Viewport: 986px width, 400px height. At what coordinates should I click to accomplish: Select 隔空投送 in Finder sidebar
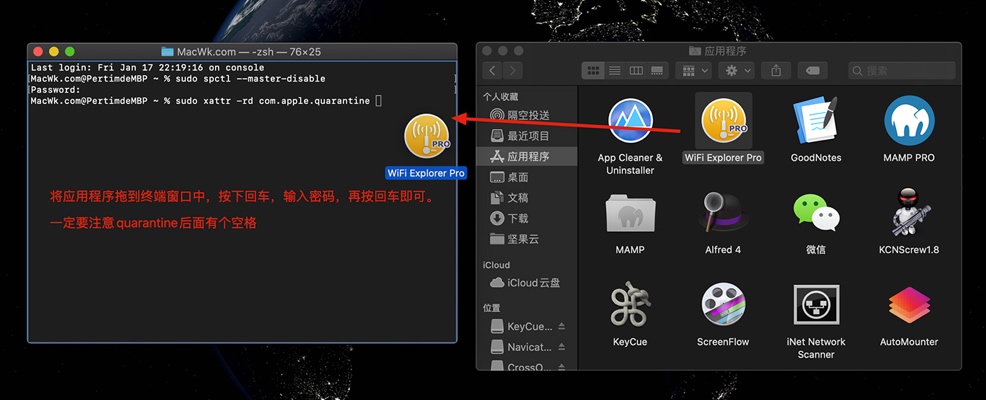(x=528, y=115)
